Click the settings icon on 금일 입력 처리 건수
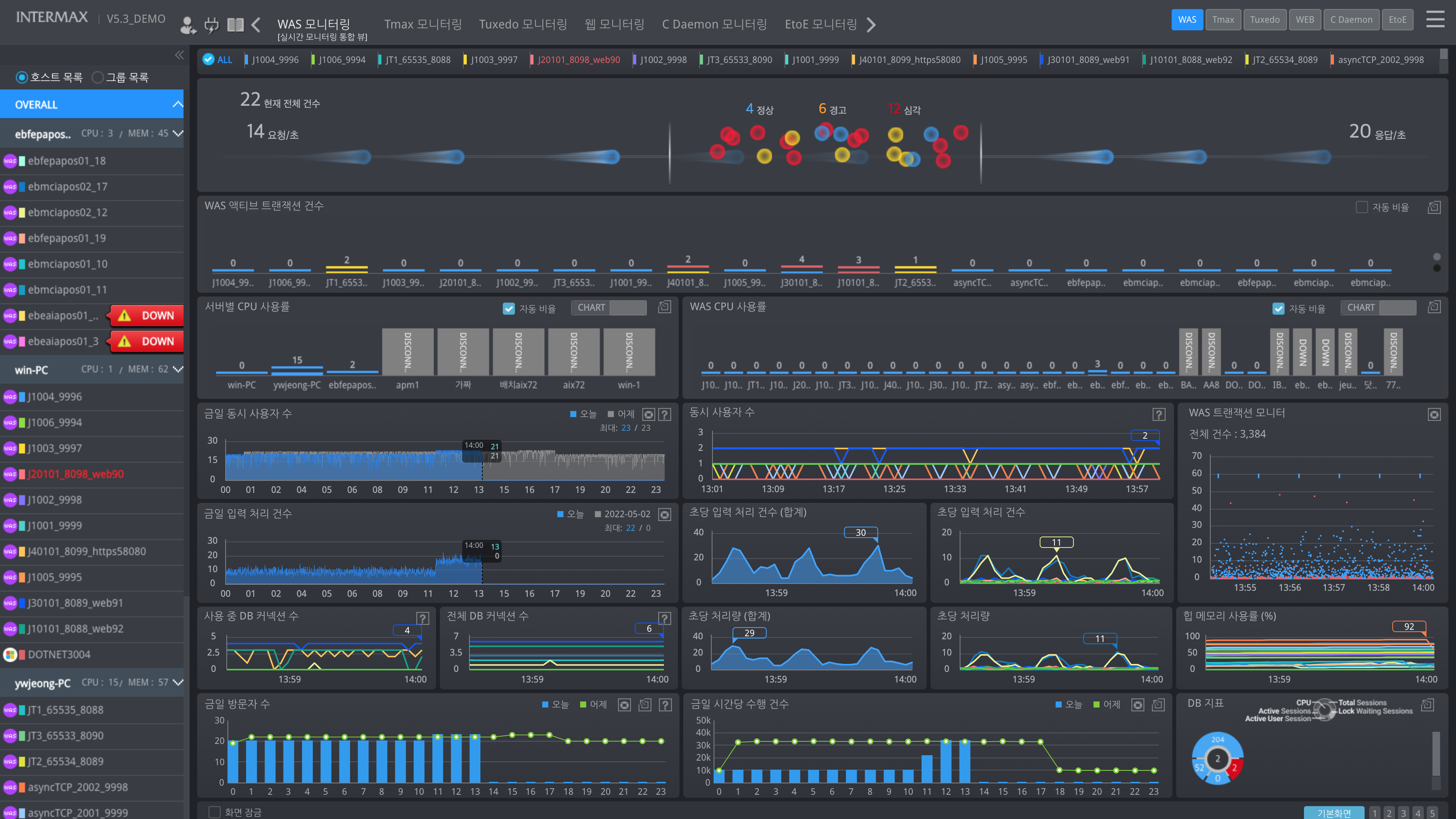 (x=665, y=515)
